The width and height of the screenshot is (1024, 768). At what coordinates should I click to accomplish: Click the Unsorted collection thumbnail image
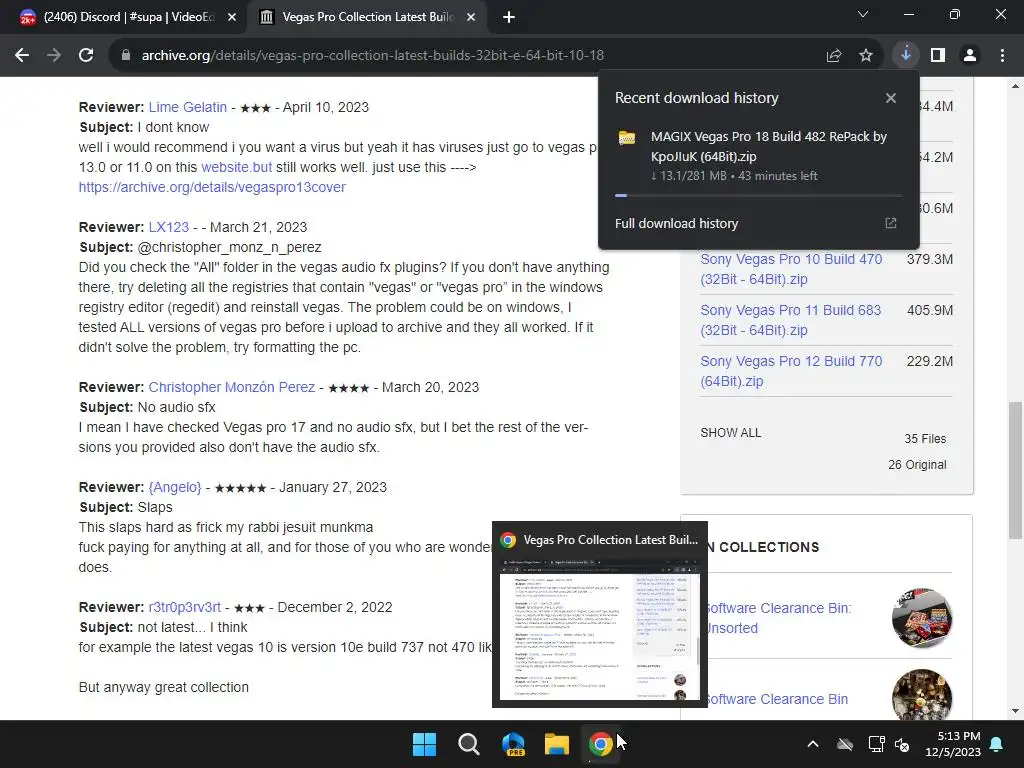[921, 618]
